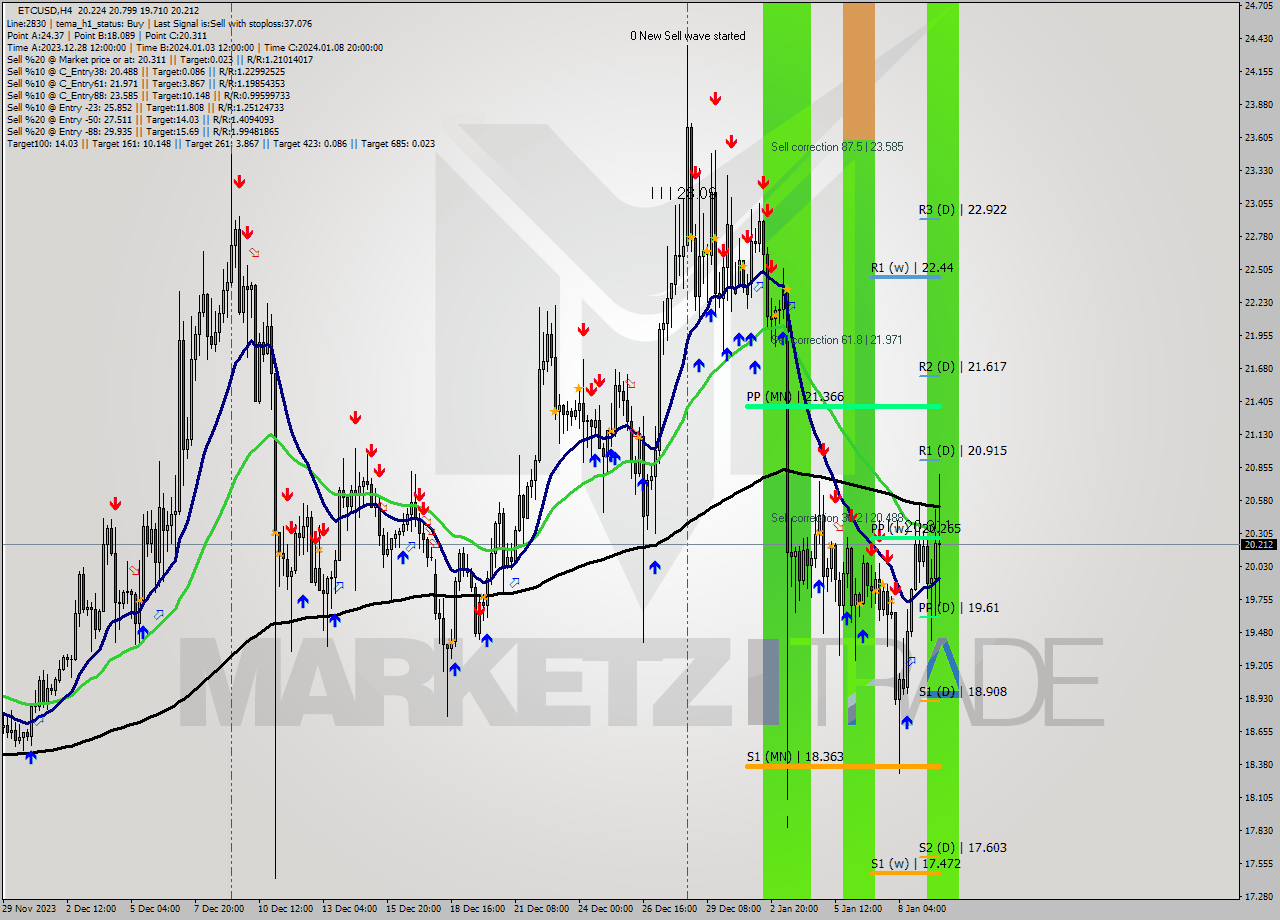Click the '29 Nov 2023' date label
This screenshot has height=920, width=1280.
click(x=30, y=909)
